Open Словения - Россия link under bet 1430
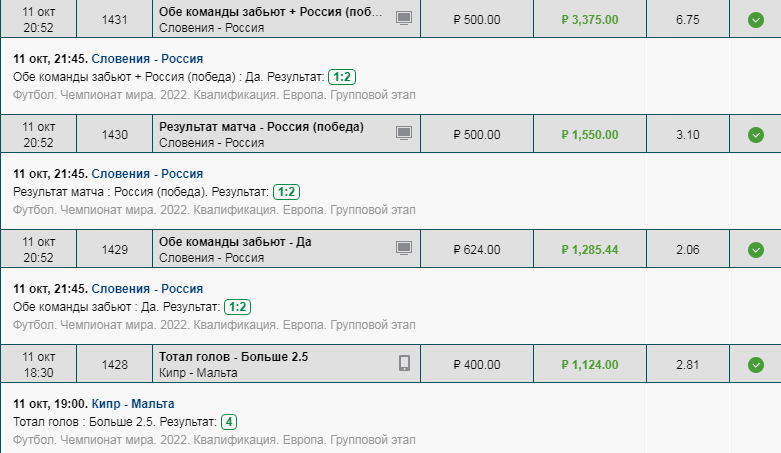The height and width of the screenshot is (453, 781). click(x=147, y=174)
